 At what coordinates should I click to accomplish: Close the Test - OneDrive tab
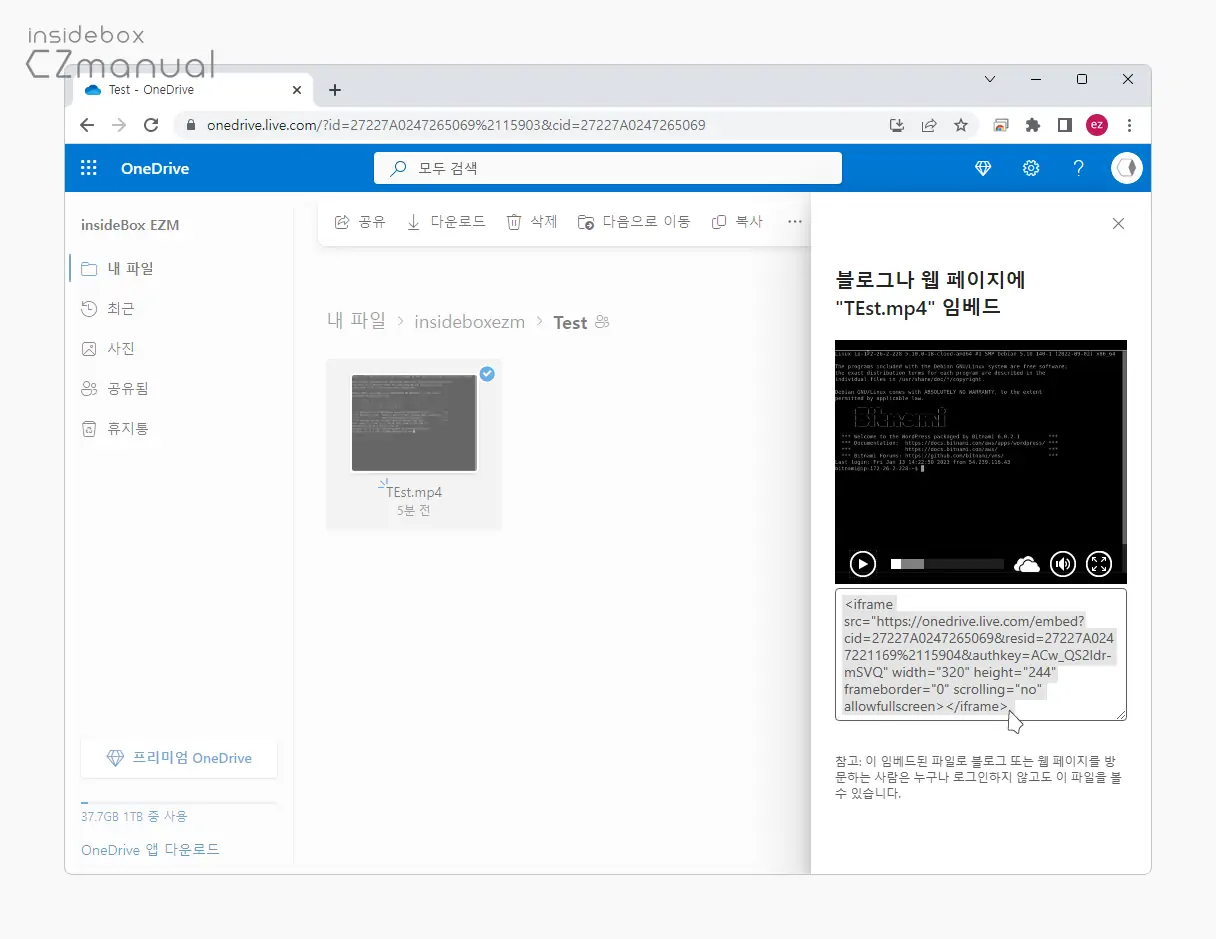point(296,90)
